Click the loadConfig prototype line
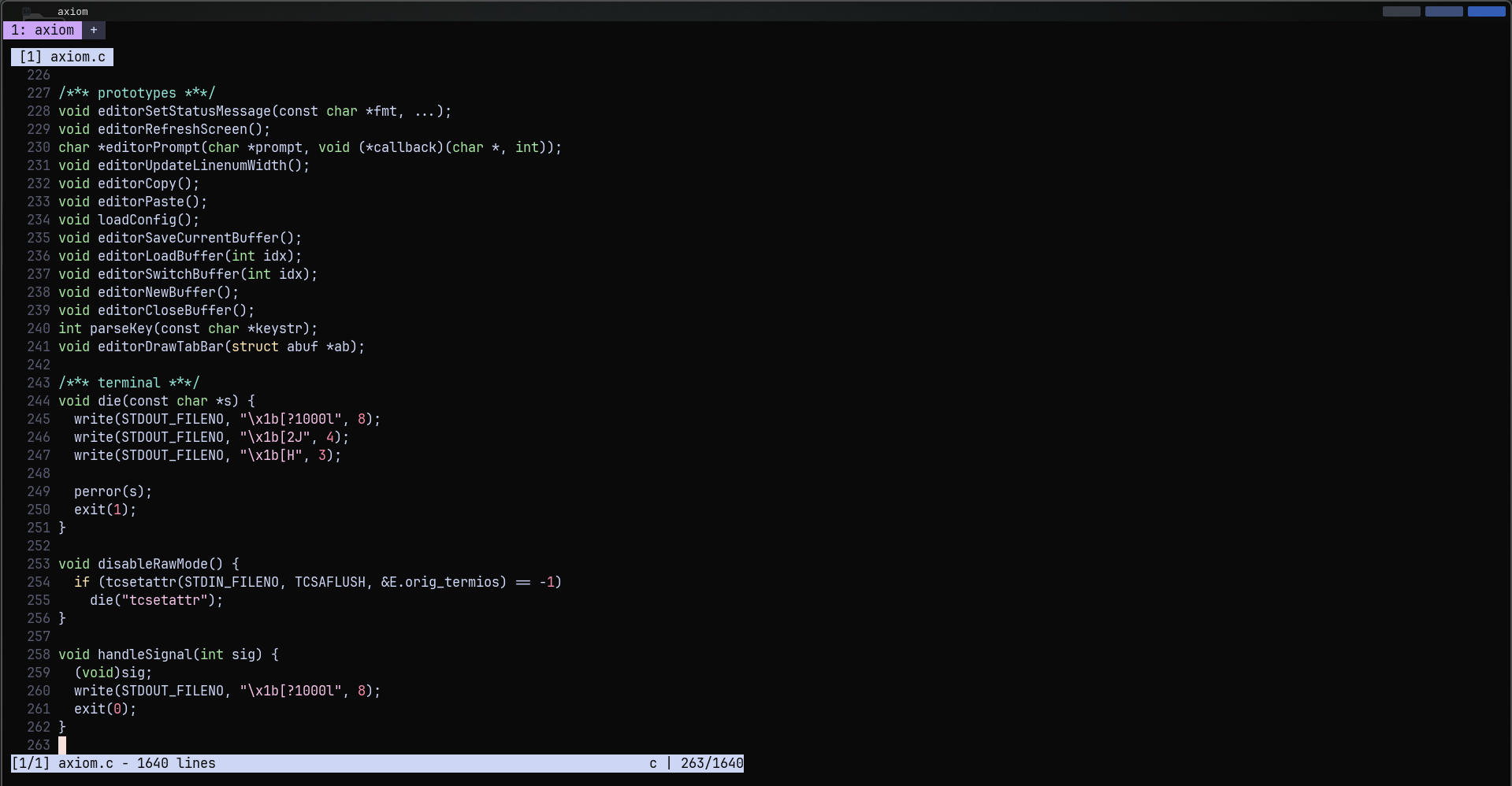Screen dimensions: 1512x786 coord(128,220)
